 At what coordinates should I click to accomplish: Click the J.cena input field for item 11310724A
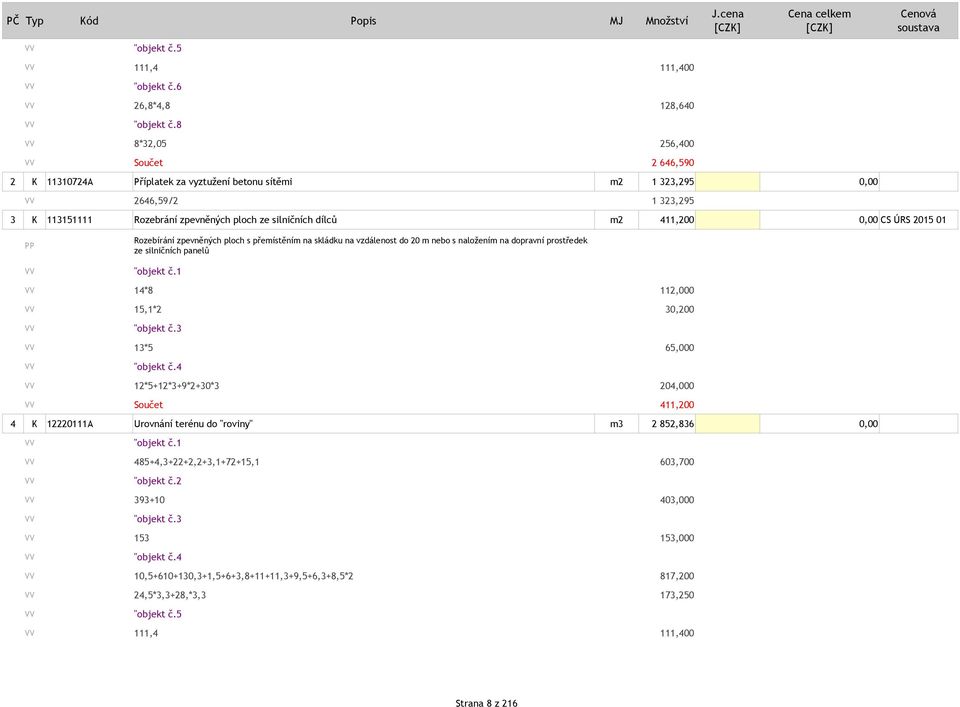(727, 182)
